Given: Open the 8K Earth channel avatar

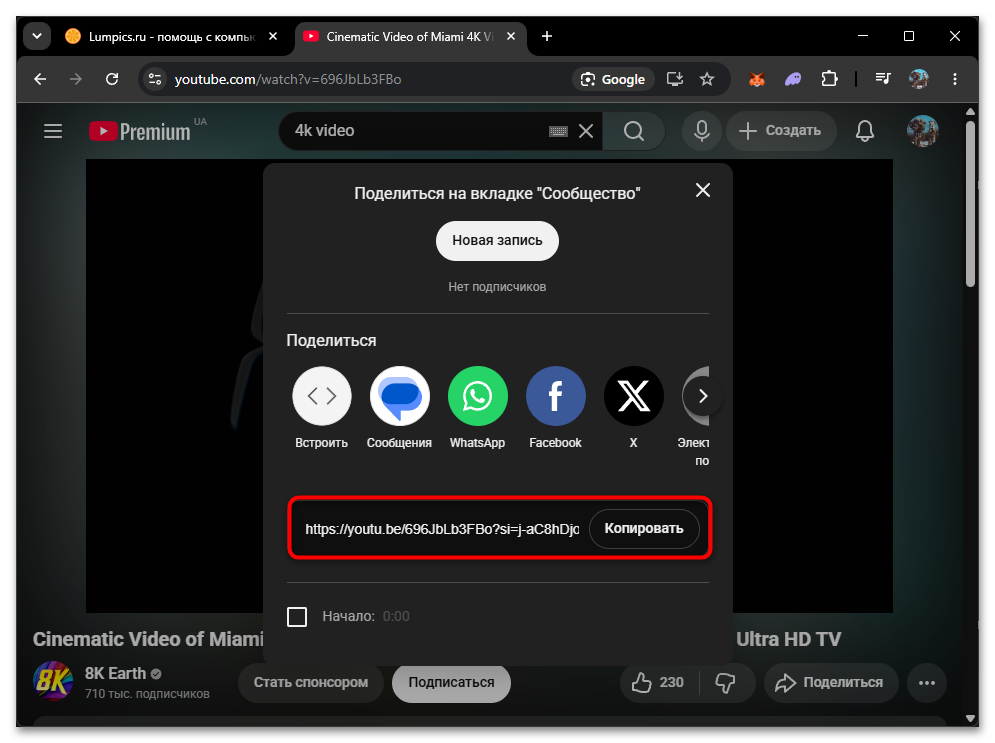Looking at the screenshot, I should coord(53,681).
